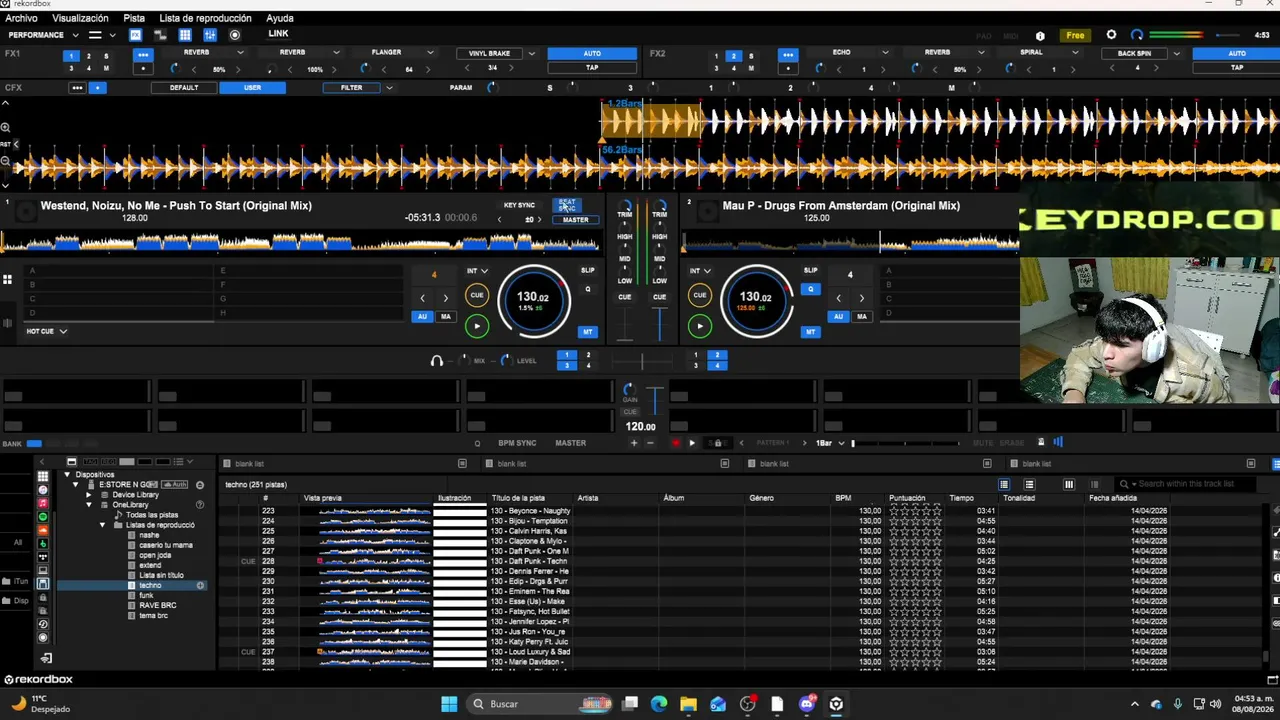
Task: Play deck 2 with green play button
Action: click(x=699, y=325)
